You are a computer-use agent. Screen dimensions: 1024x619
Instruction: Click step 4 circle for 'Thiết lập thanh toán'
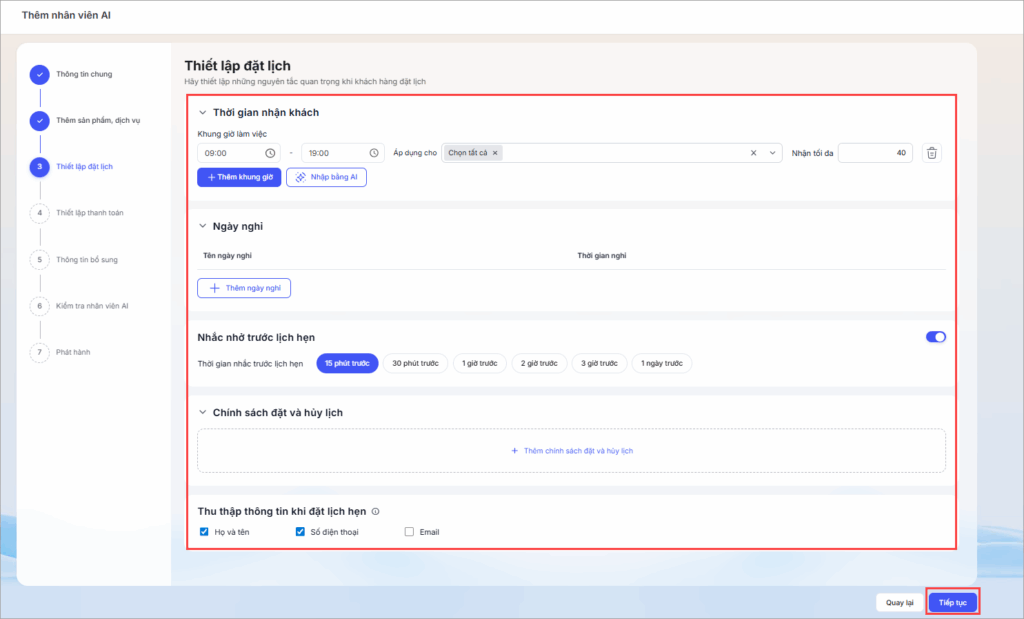pos(39,213)
